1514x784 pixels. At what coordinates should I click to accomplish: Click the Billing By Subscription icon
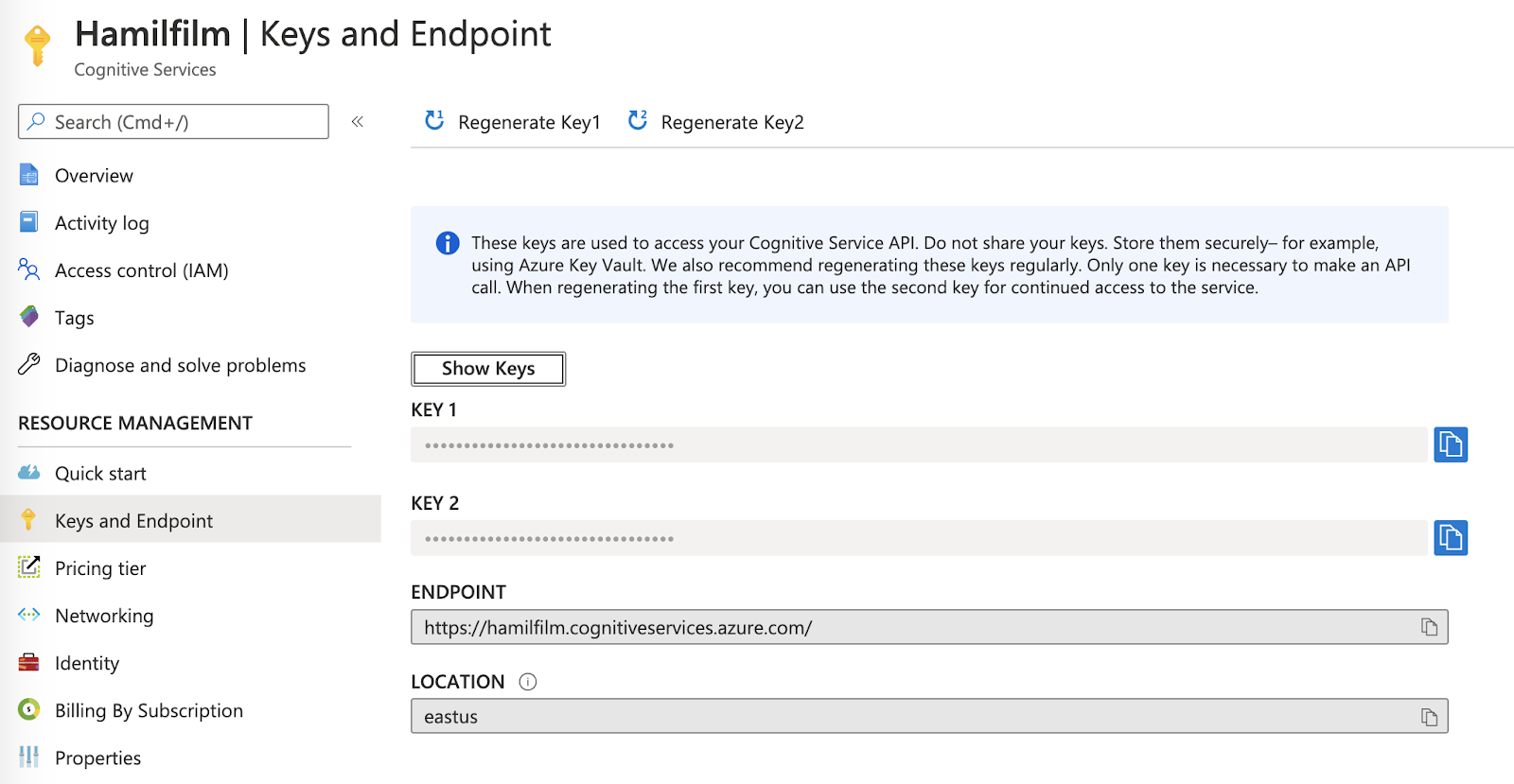click(x=29, y=709)
